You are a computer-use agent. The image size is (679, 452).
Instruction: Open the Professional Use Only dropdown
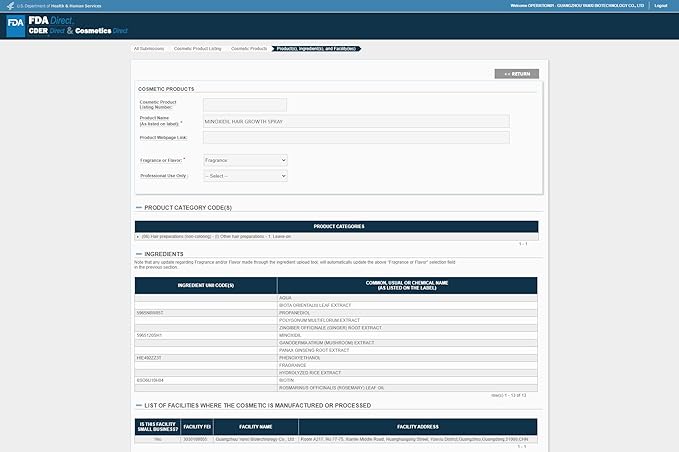[245, 176]
